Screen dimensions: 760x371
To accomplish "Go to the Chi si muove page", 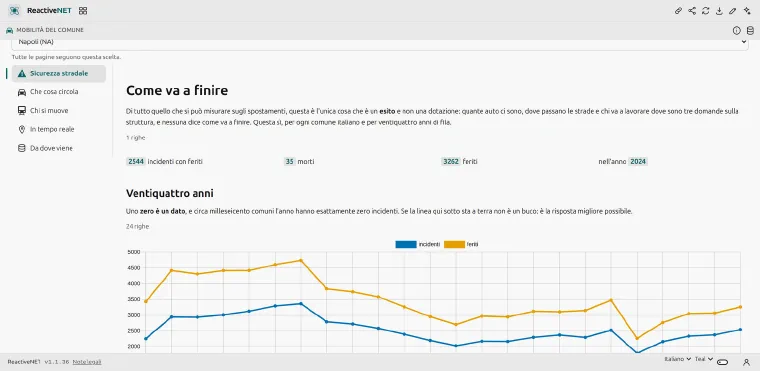I will point(59,111).
